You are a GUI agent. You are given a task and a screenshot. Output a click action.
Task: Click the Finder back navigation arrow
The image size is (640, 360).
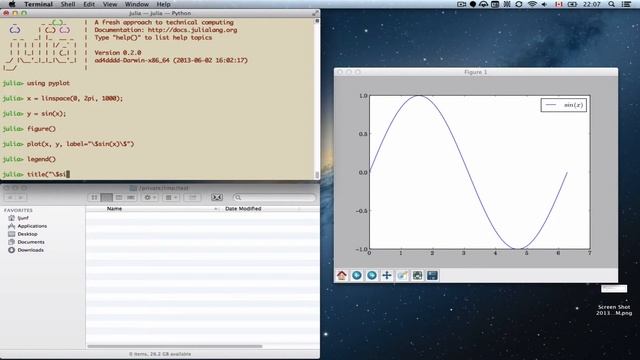(x=10, y=198)
